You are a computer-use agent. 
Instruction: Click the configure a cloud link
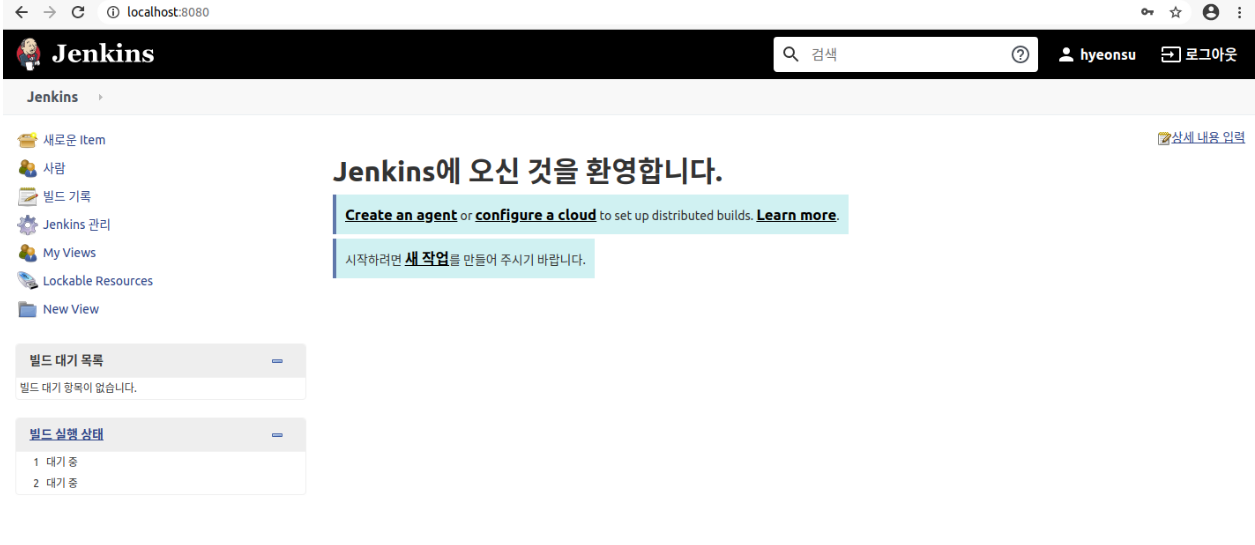pos(536,215)
